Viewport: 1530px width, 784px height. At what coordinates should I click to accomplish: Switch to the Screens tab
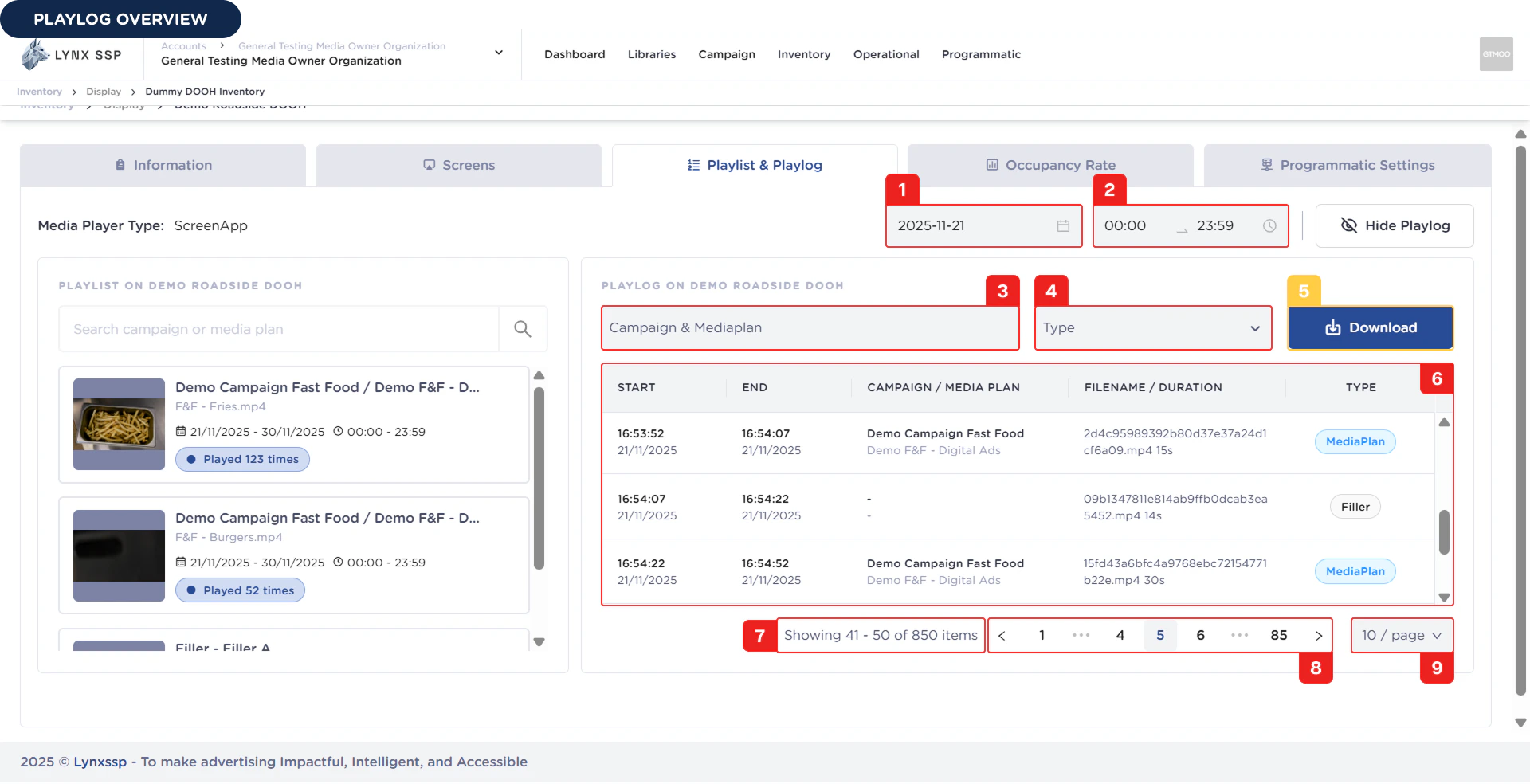[459, 165]
